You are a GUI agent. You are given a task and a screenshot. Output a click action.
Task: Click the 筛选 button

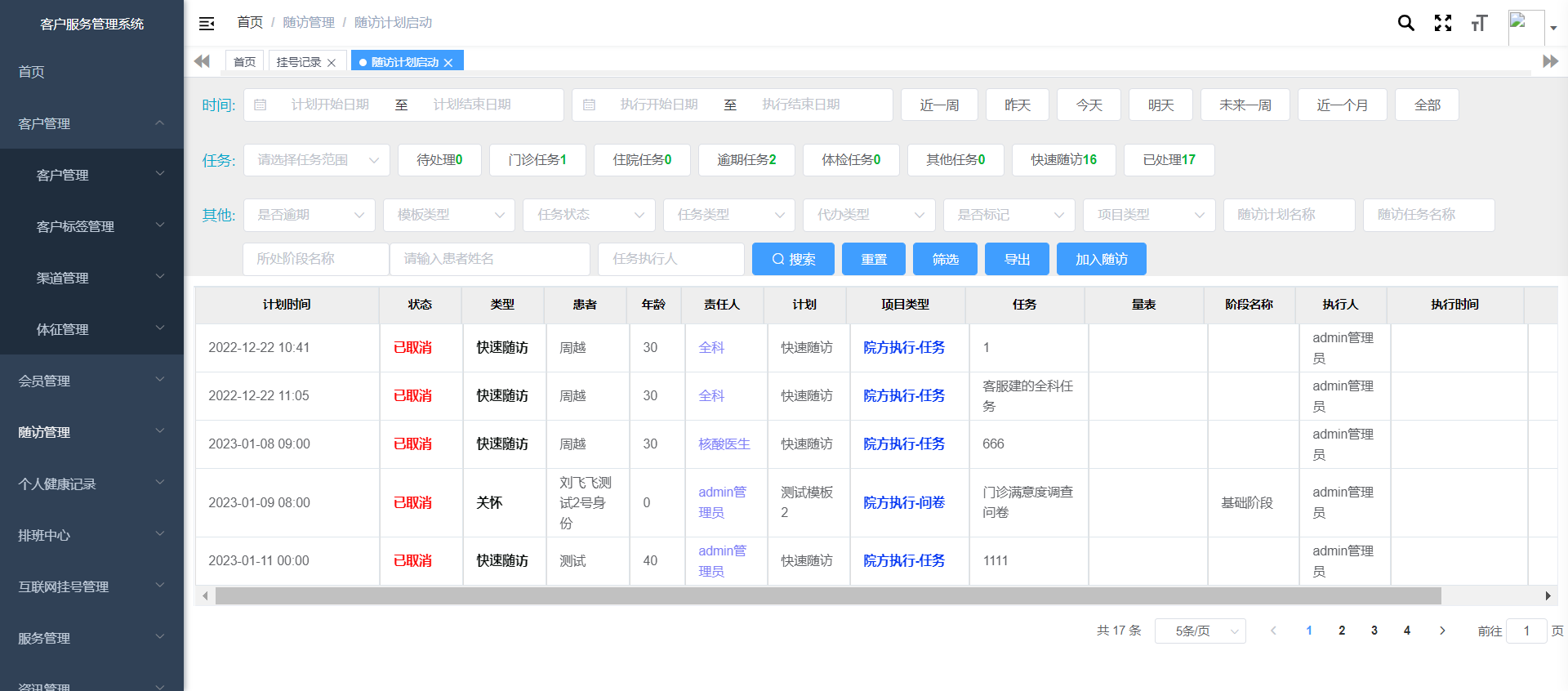pos(945,259)
